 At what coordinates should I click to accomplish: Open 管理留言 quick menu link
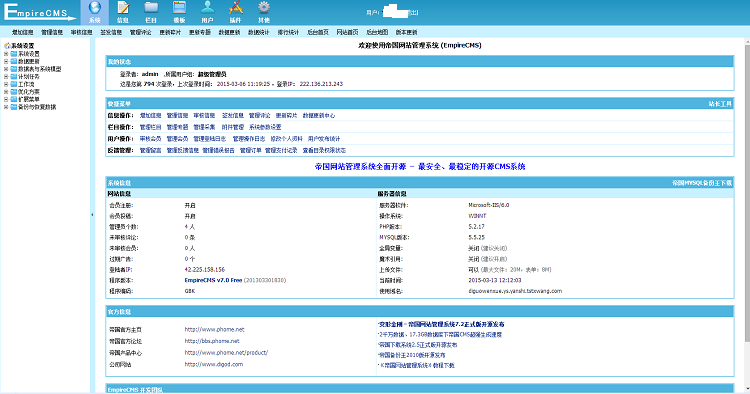point(150,150)
